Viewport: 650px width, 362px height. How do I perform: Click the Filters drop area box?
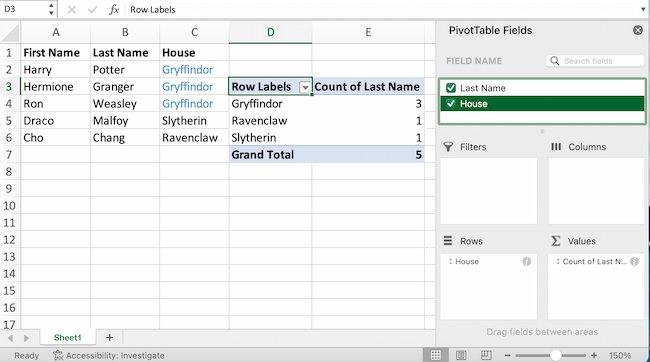(x=488, y=191)
